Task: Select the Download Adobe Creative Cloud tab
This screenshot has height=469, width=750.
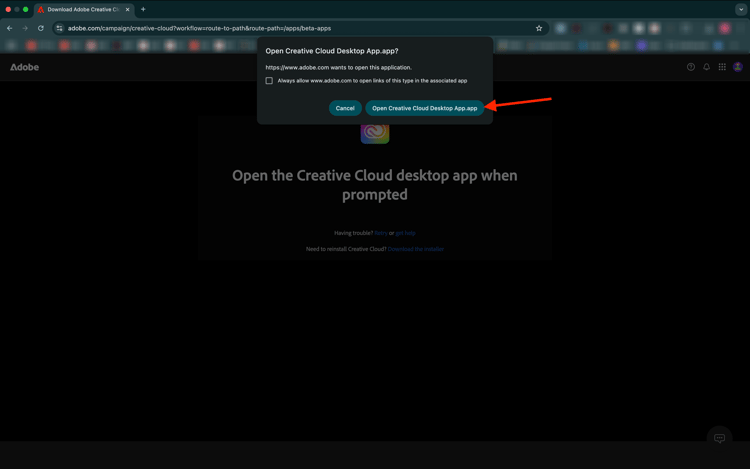Action: (x=84, y=10)
